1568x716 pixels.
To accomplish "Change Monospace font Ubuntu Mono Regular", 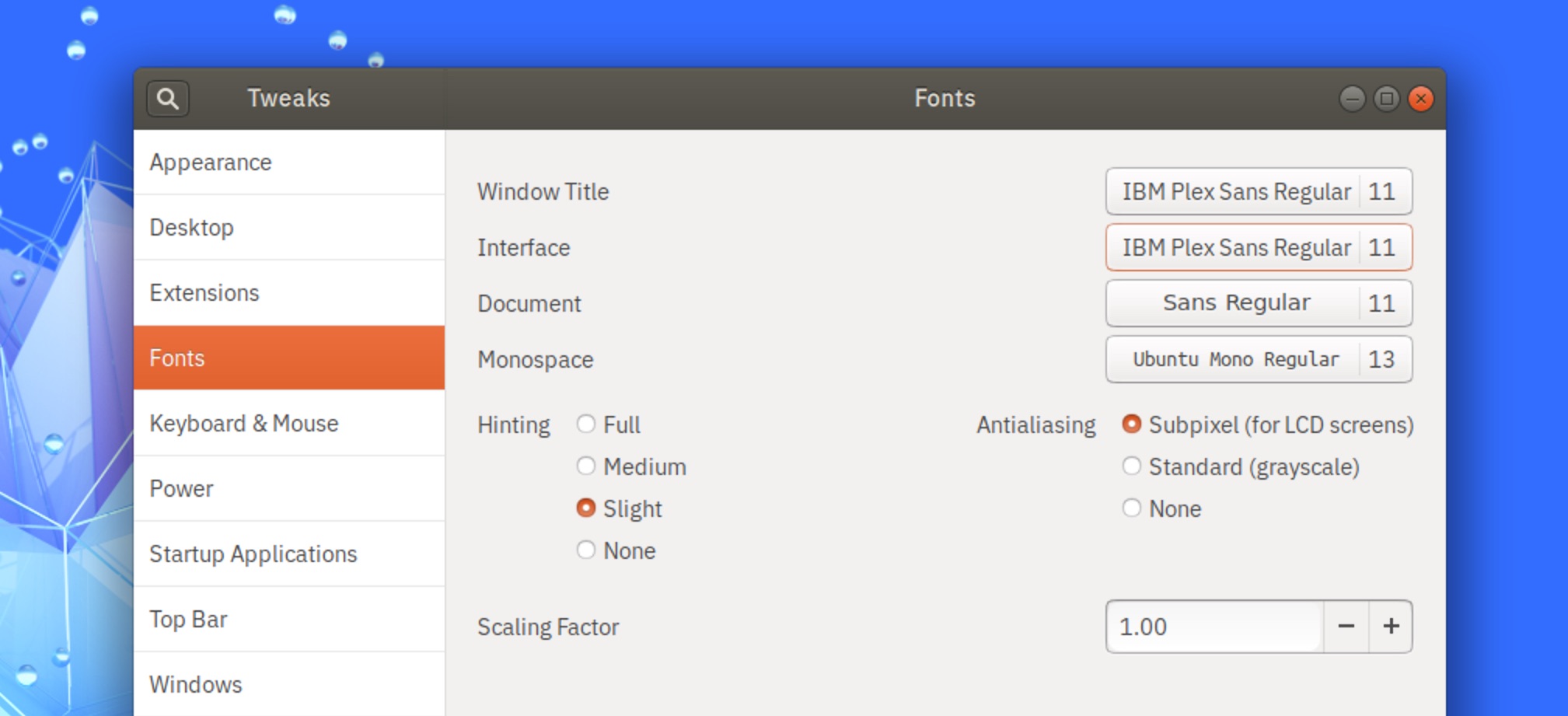I will point(1259,359).
